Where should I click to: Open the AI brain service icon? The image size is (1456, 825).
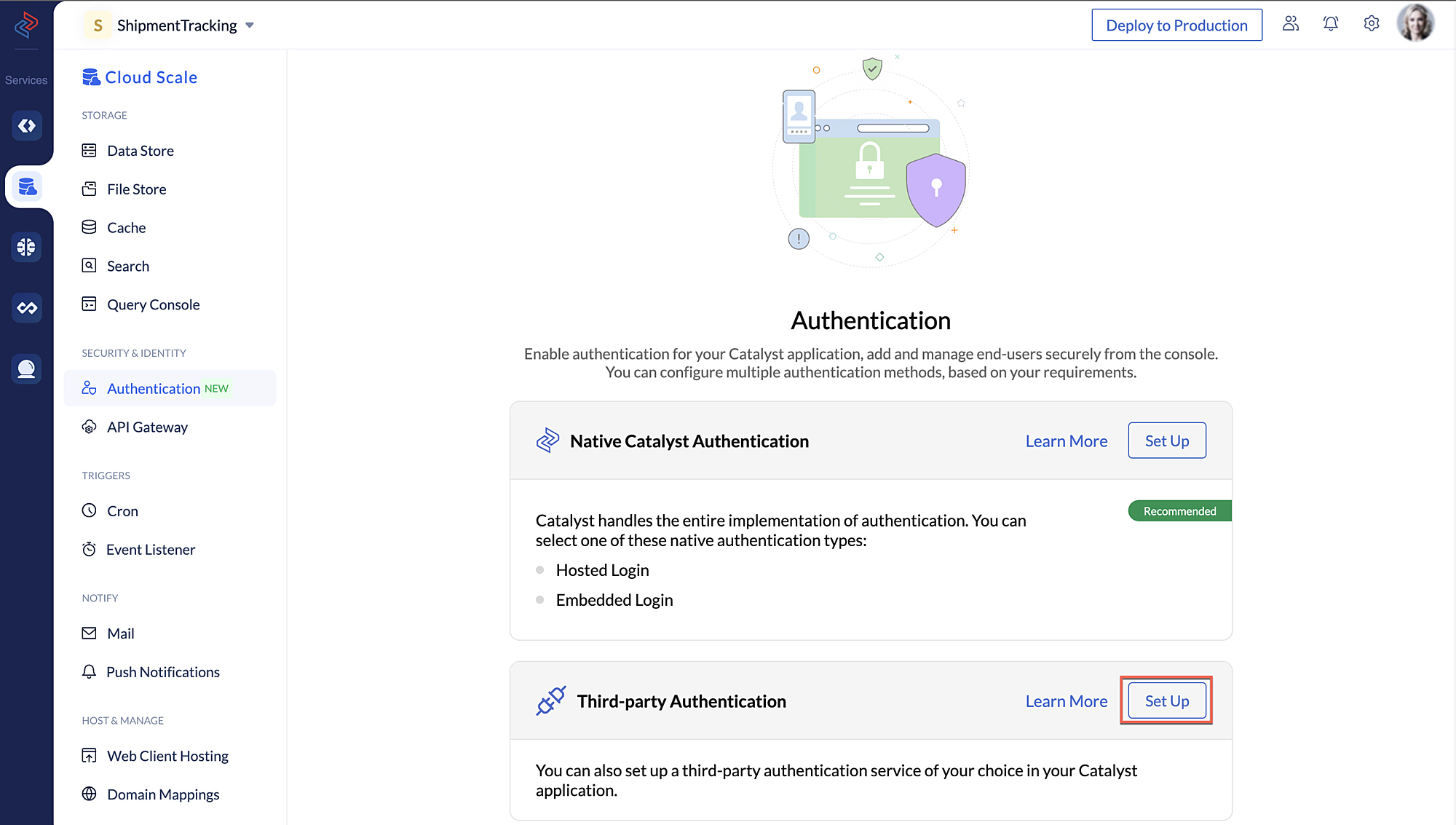click(26, 247)
